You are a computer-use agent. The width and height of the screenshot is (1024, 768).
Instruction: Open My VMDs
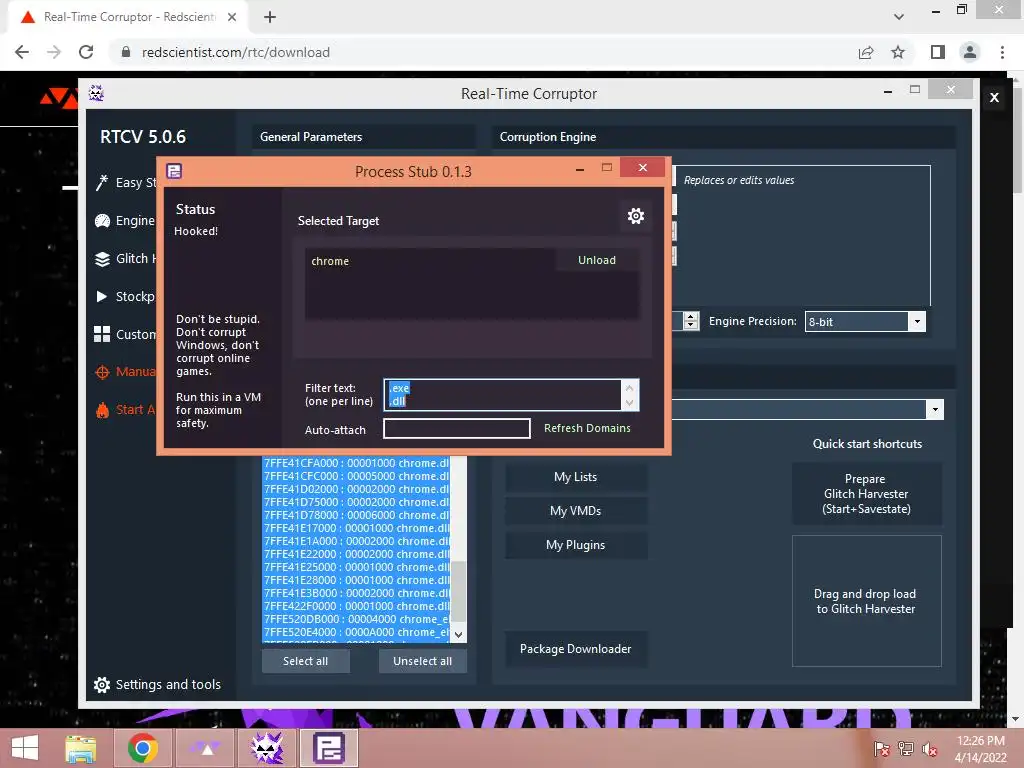pyautogui.click(x=575, y=511)
